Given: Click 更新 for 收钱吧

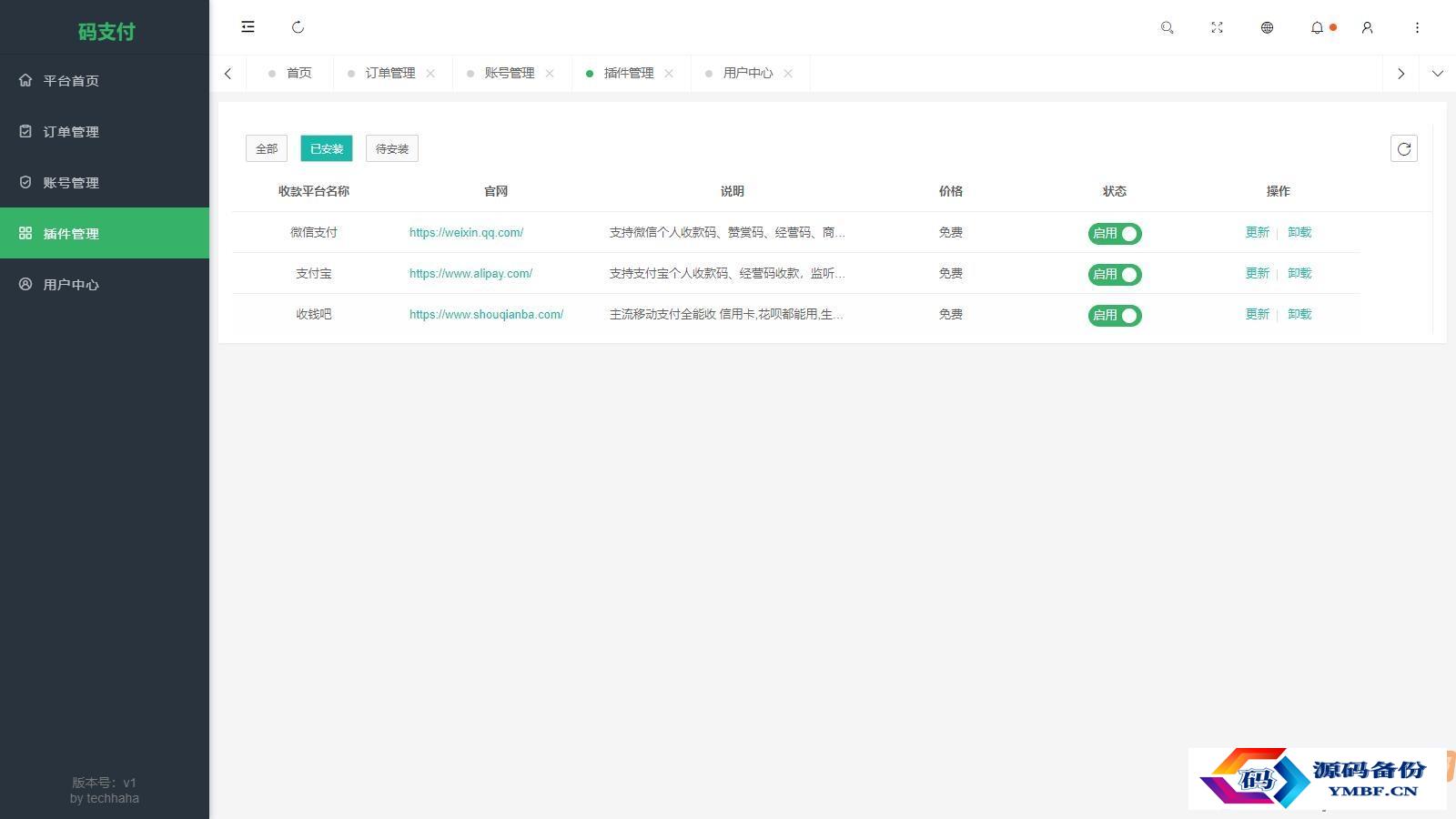Looking at the screenshot, I should click(x=1258, y=314).
